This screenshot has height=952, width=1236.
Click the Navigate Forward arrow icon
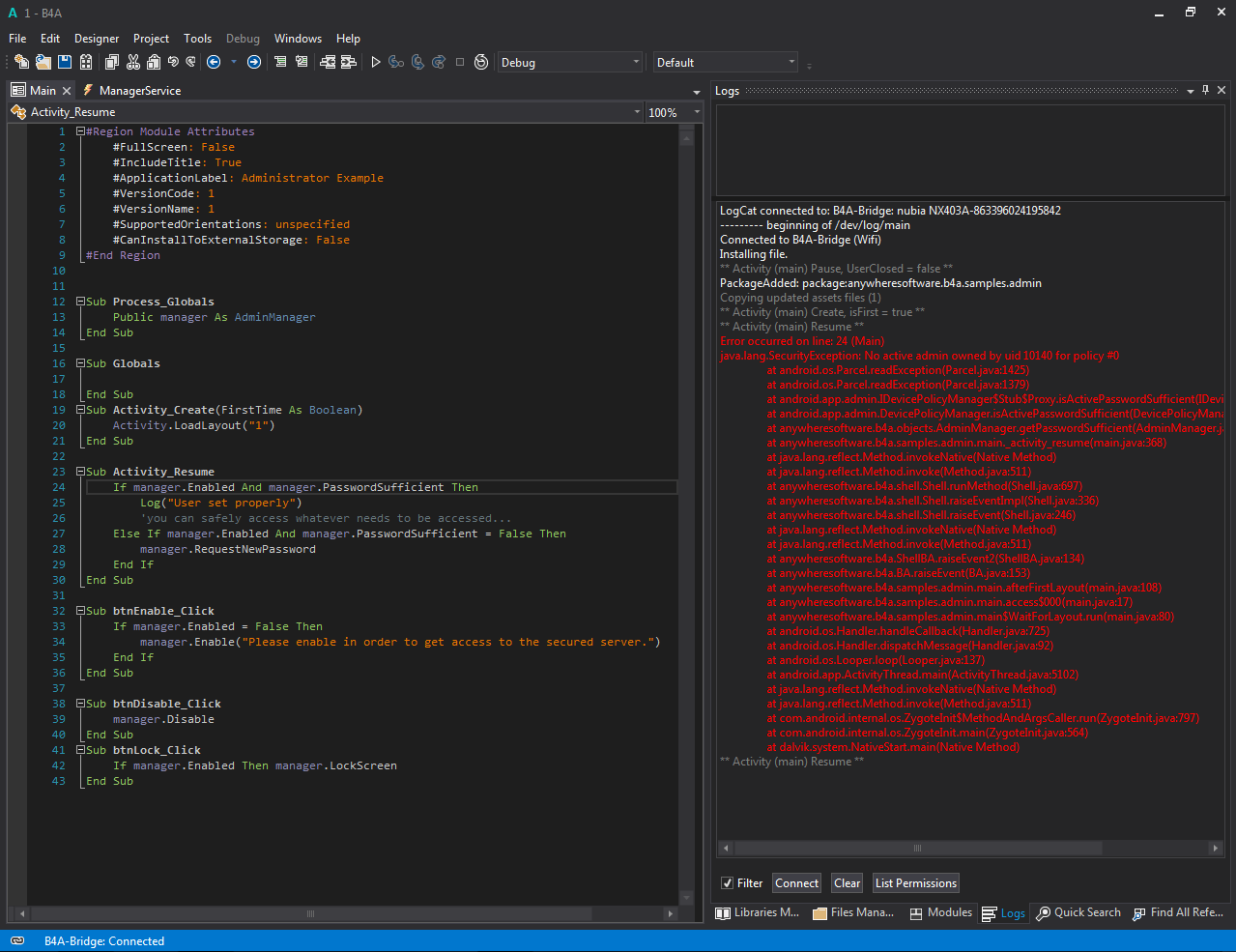coord(254,62)
